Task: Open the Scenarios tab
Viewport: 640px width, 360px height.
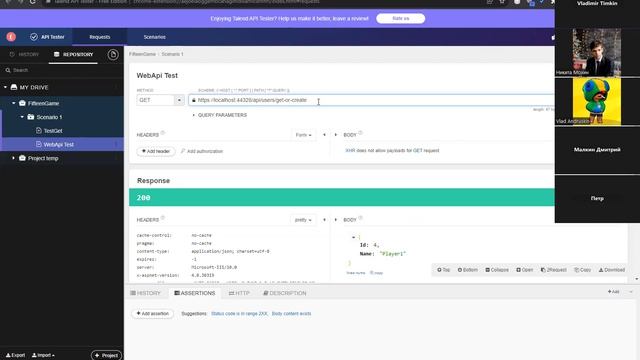Action: pyautogui.click(x=154, y=37)
